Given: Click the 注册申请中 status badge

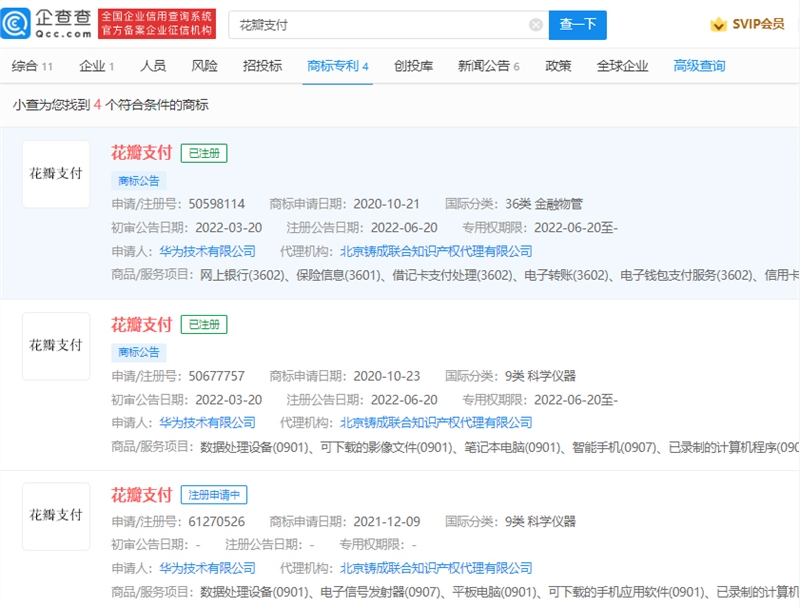Looking at the screenshot, I should [x=214, y=495].
